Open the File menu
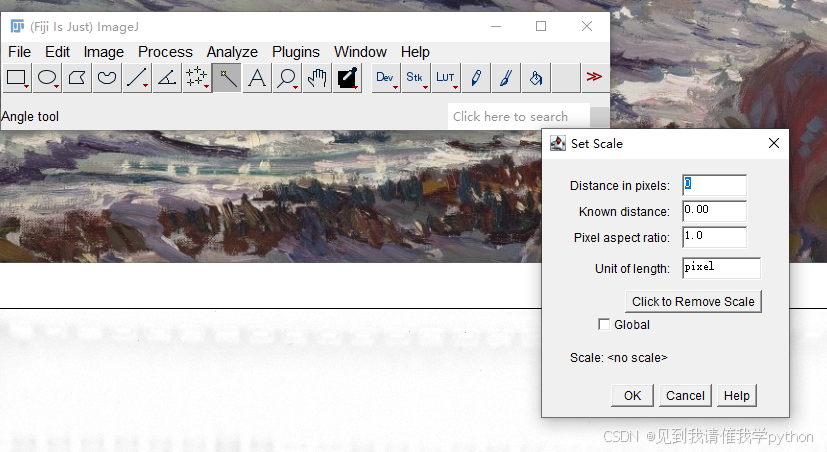 point(20,52)
